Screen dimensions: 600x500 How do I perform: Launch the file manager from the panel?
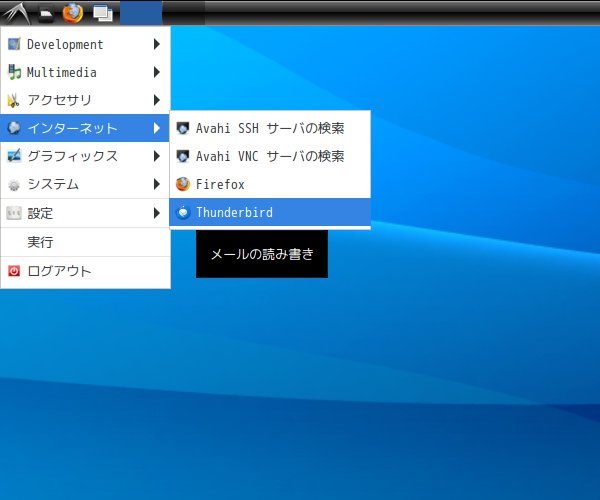coord(46,13)
